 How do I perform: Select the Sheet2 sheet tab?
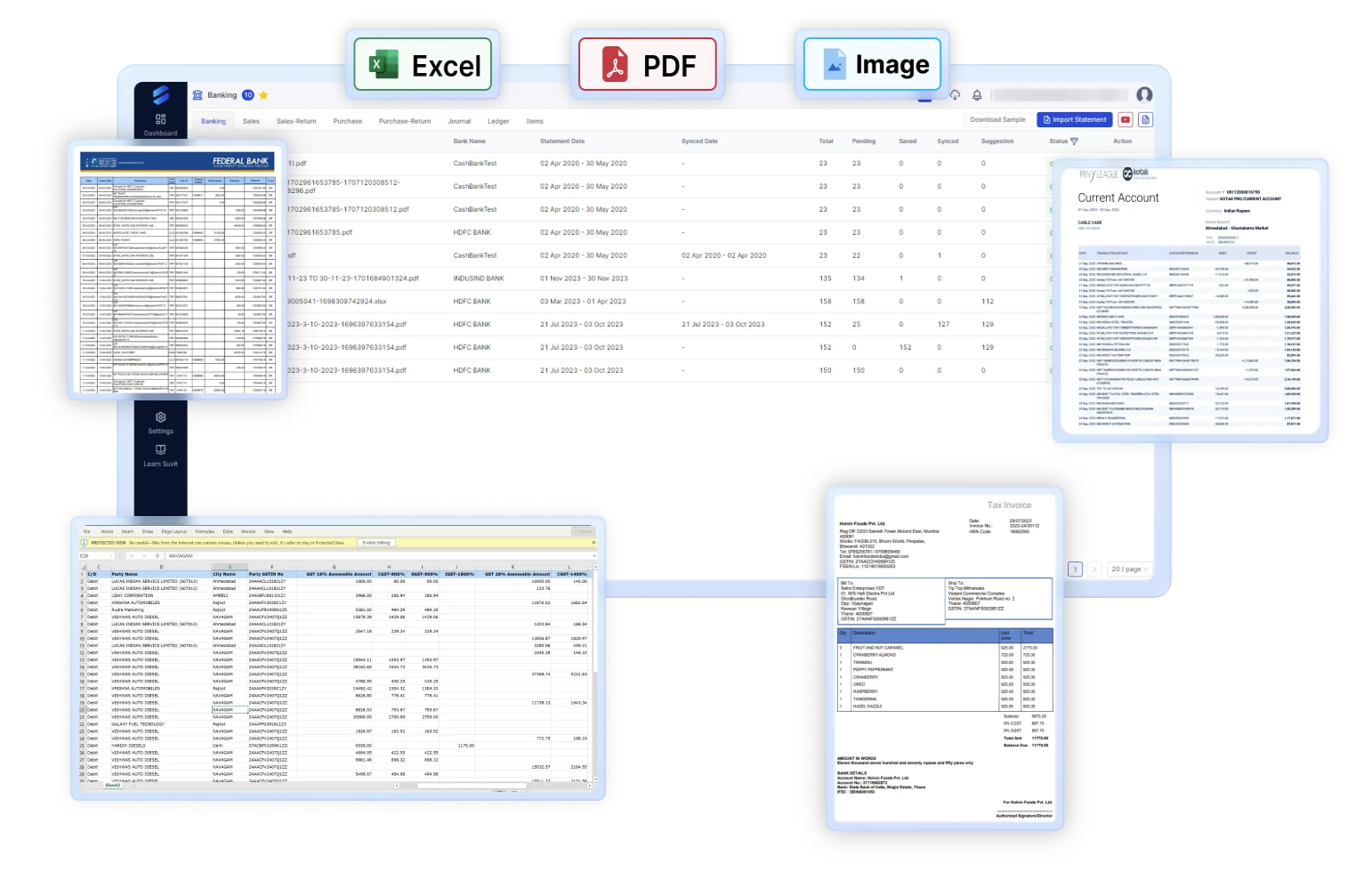(x=113, y=786)
